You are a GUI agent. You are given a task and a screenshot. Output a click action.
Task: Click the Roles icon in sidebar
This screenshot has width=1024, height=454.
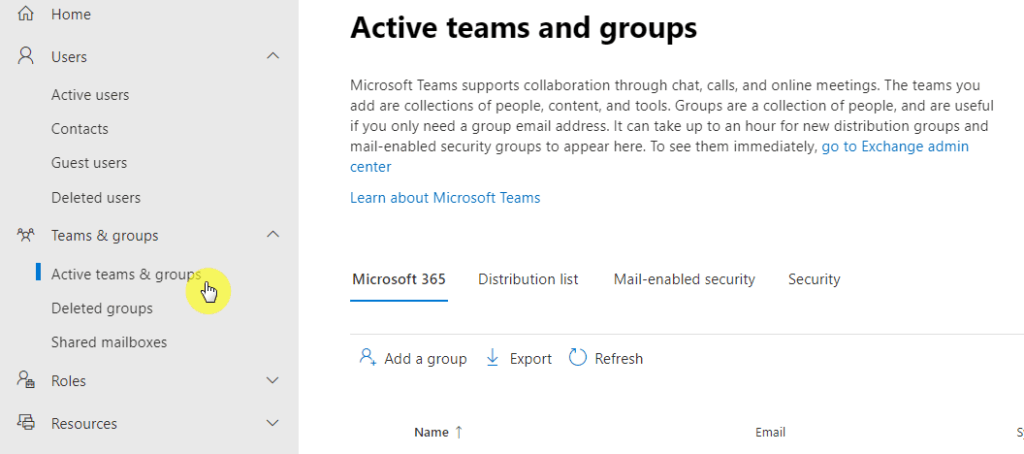[x=25, y=380]
